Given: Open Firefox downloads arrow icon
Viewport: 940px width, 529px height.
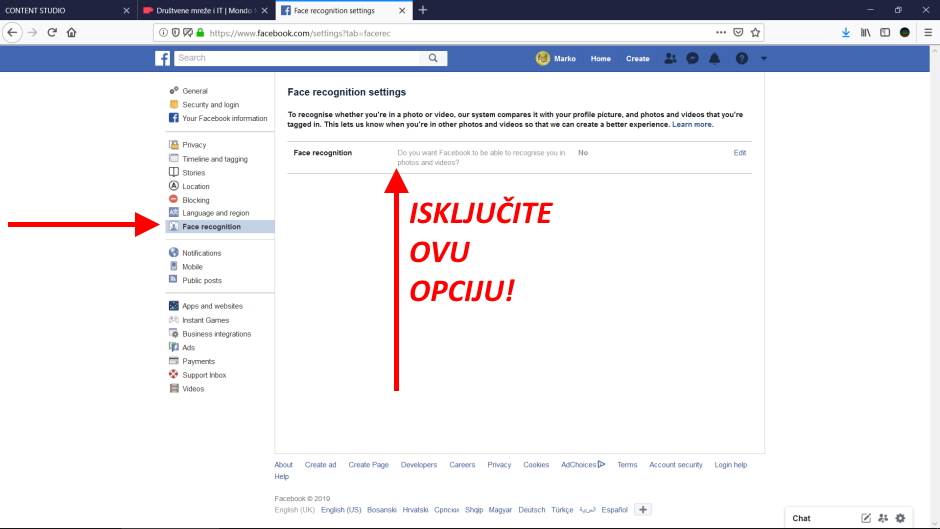Looking at the screenshot, I should coord(846,32).
